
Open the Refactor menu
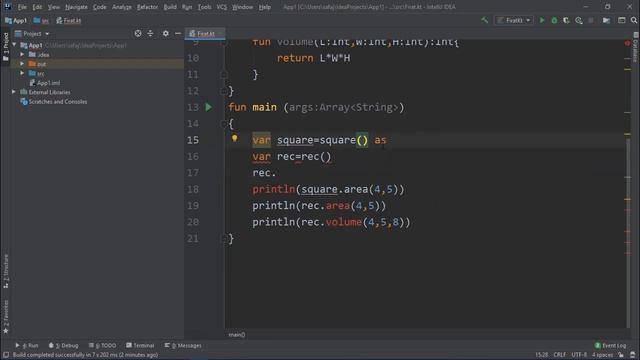click(x=147, y=7)
